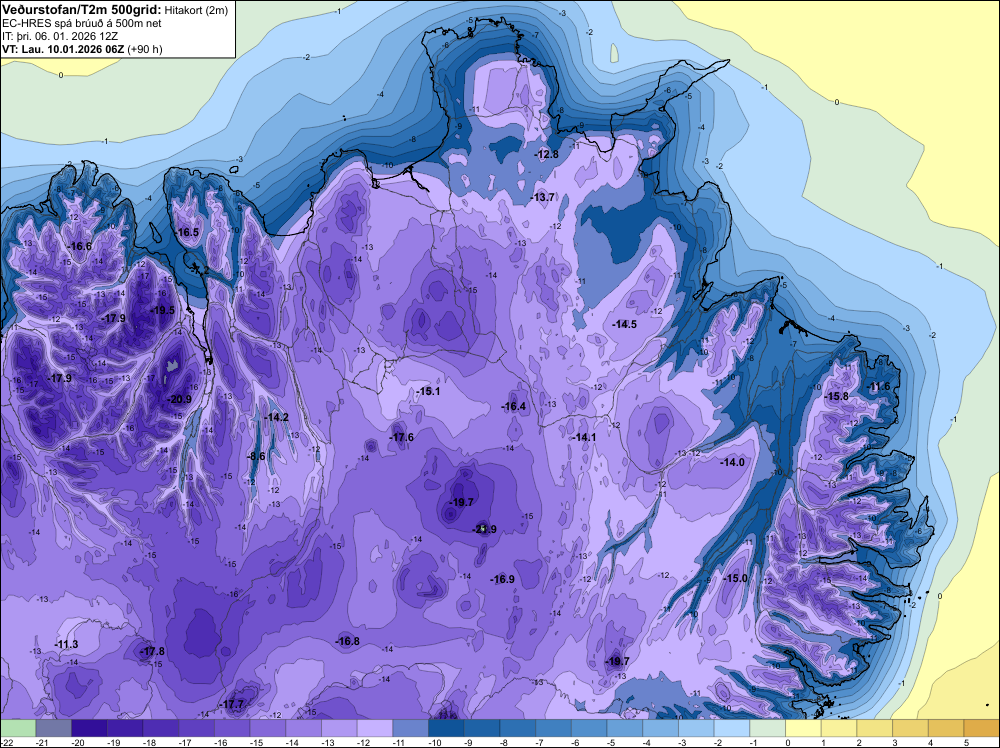Select the dark purple -20 legend swatch
The height and width of the screenshot is (748, 1000).
tap(89, 728)
